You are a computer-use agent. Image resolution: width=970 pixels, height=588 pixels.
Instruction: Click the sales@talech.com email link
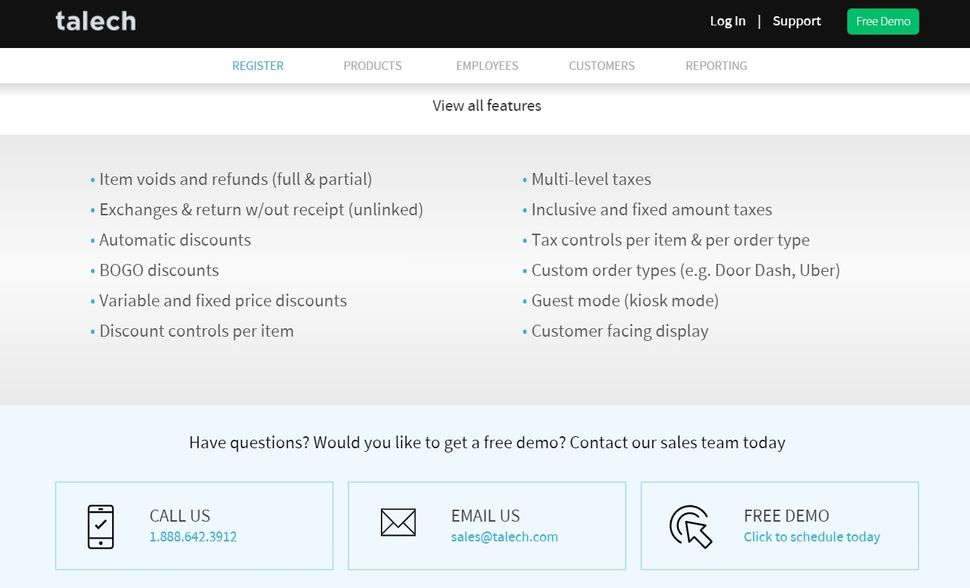504,537
